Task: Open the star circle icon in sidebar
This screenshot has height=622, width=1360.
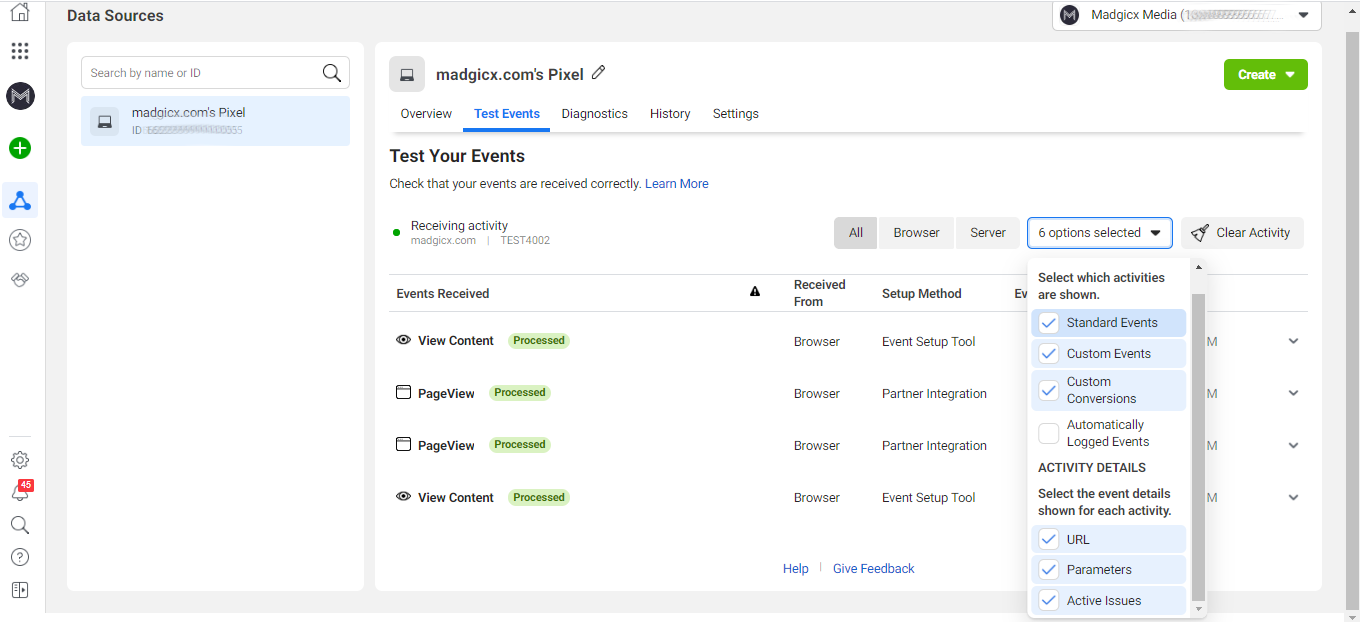Action: click(x=20, y=240)
